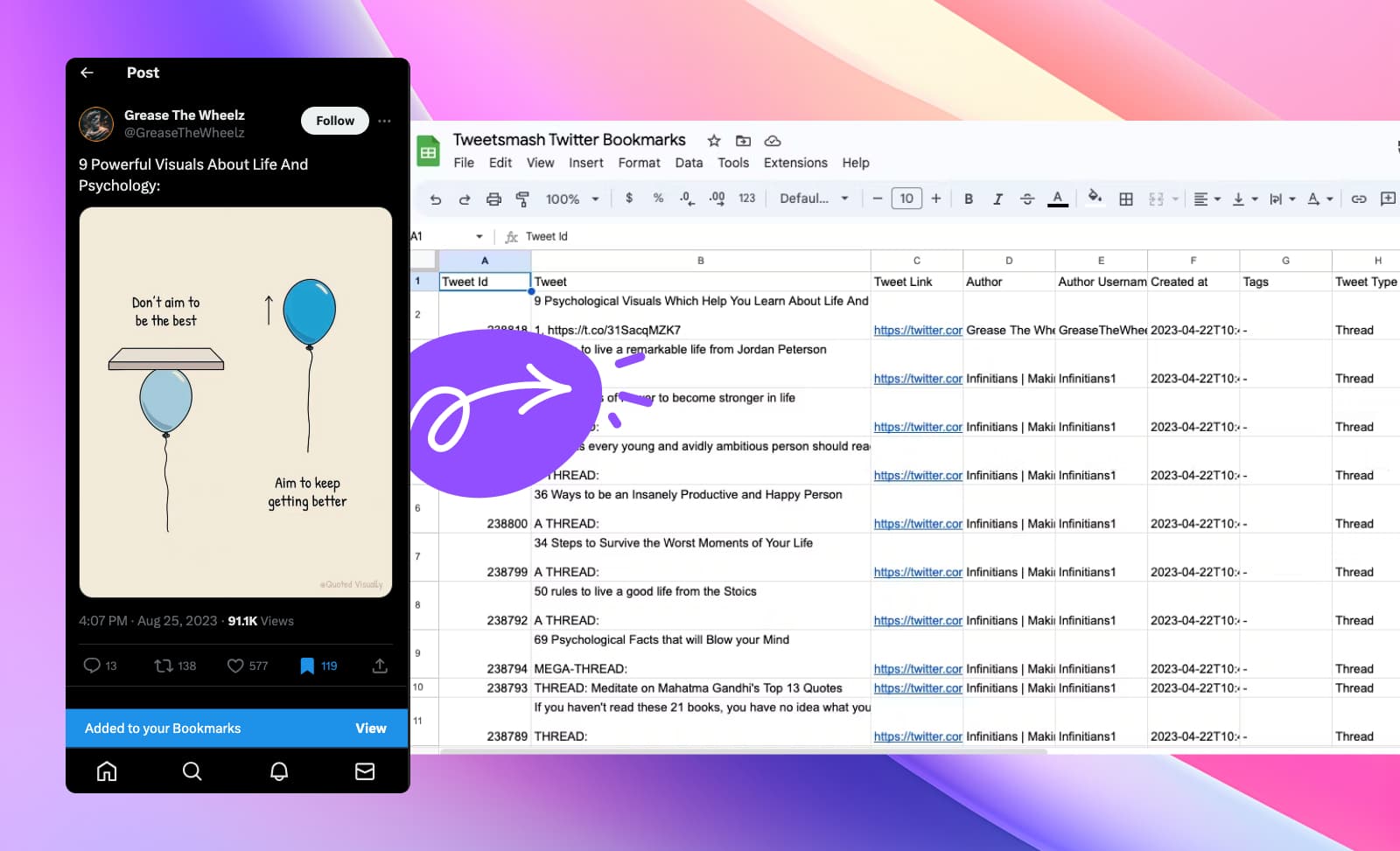Toggle bold formatting
Viewport: 1400px width, 851px height.
pos(969,199)
